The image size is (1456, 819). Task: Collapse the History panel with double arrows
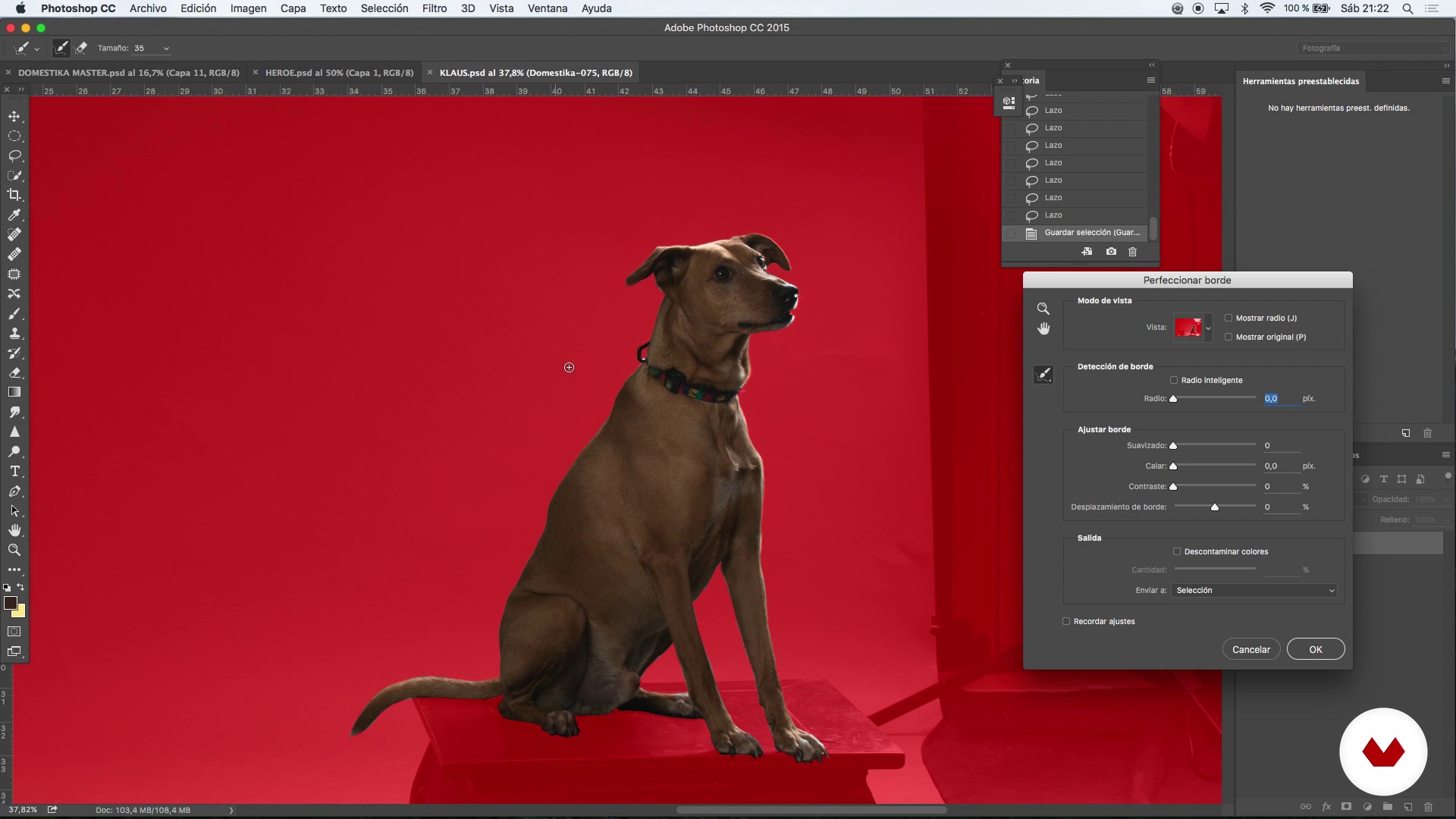point(1152,65)
